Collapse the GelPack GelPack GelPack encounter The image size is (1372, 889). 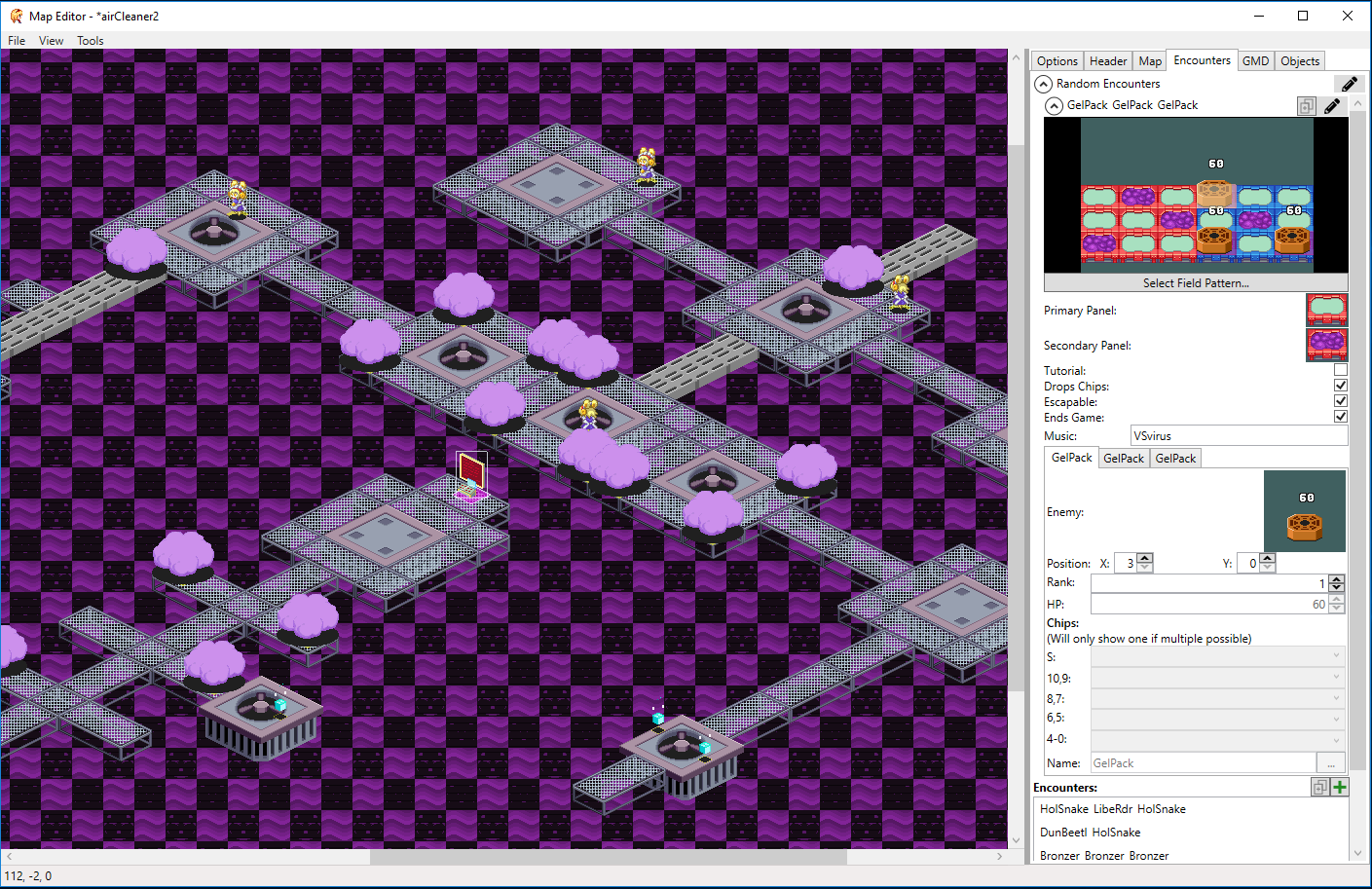point(1054,105)
